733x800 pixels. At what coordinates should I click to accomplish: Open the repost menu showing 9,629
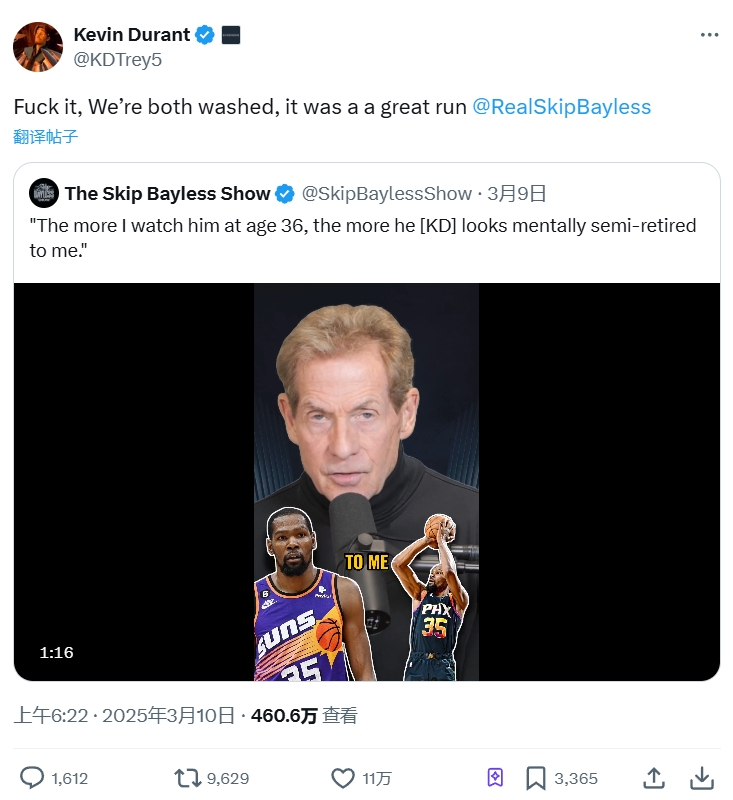[x=187, y=778]
